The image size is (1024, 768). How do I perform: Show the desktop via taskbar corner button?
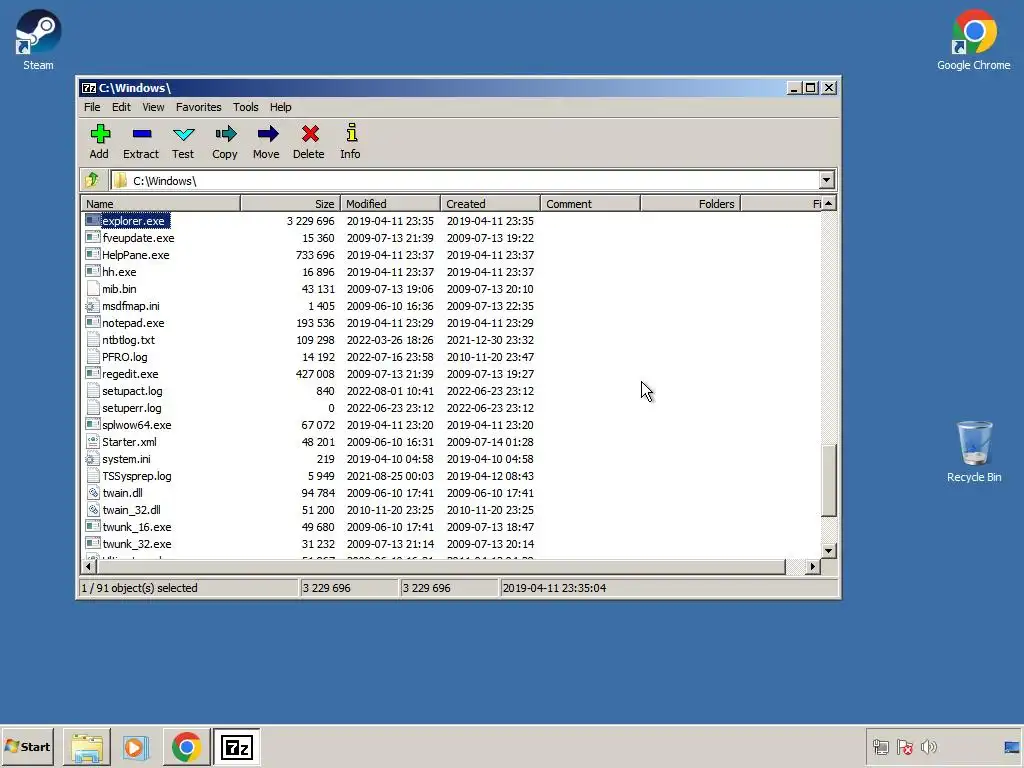1012,746
